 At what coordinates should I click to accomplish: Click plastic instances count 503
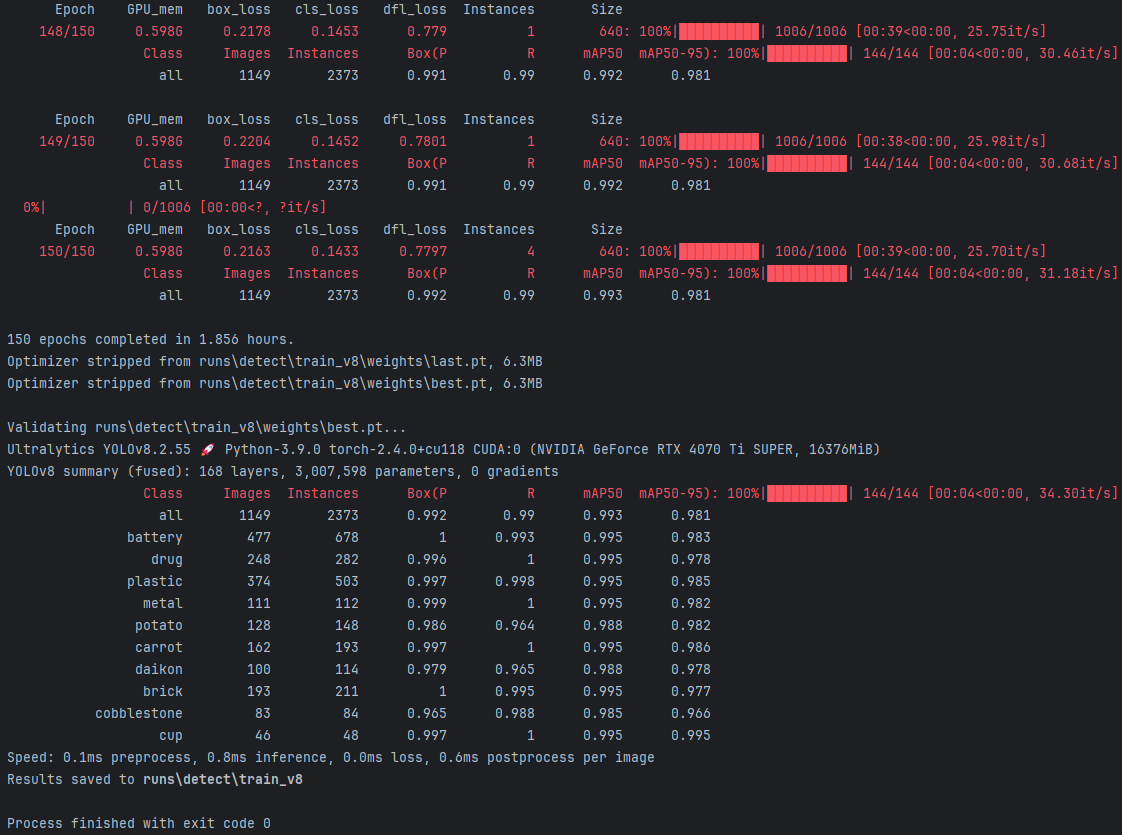346,582
